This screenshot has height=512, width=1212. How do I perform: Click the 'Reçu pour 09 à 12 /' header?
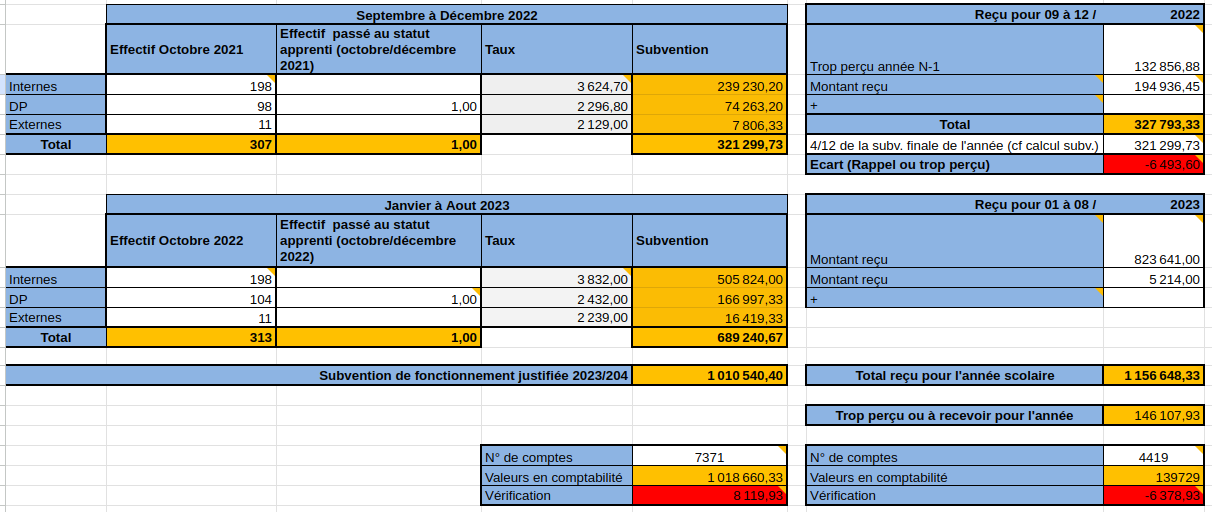pos(954,15)
